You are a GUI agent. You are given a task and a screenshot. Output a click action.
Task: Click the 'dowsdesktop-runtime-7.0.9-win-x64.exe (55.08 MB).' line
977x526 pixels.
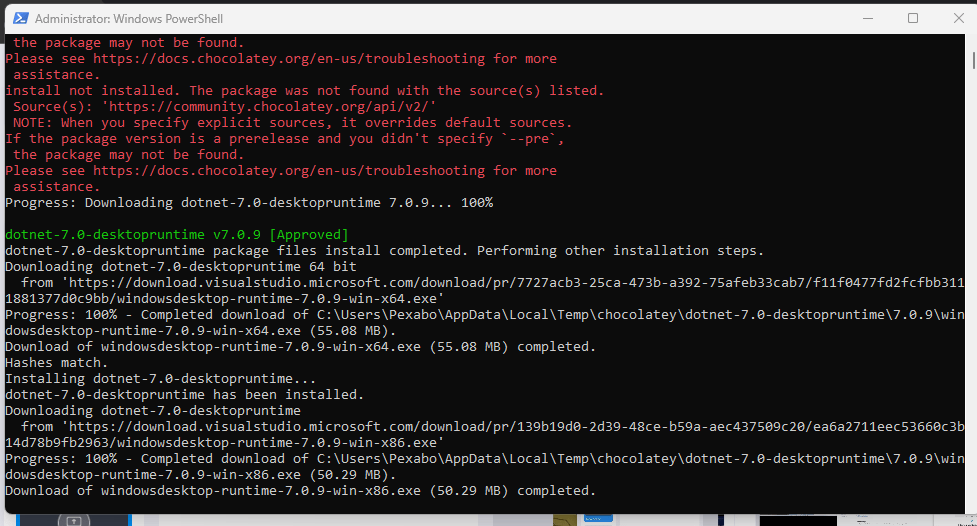pyautogui.click(x=201, y=330)
